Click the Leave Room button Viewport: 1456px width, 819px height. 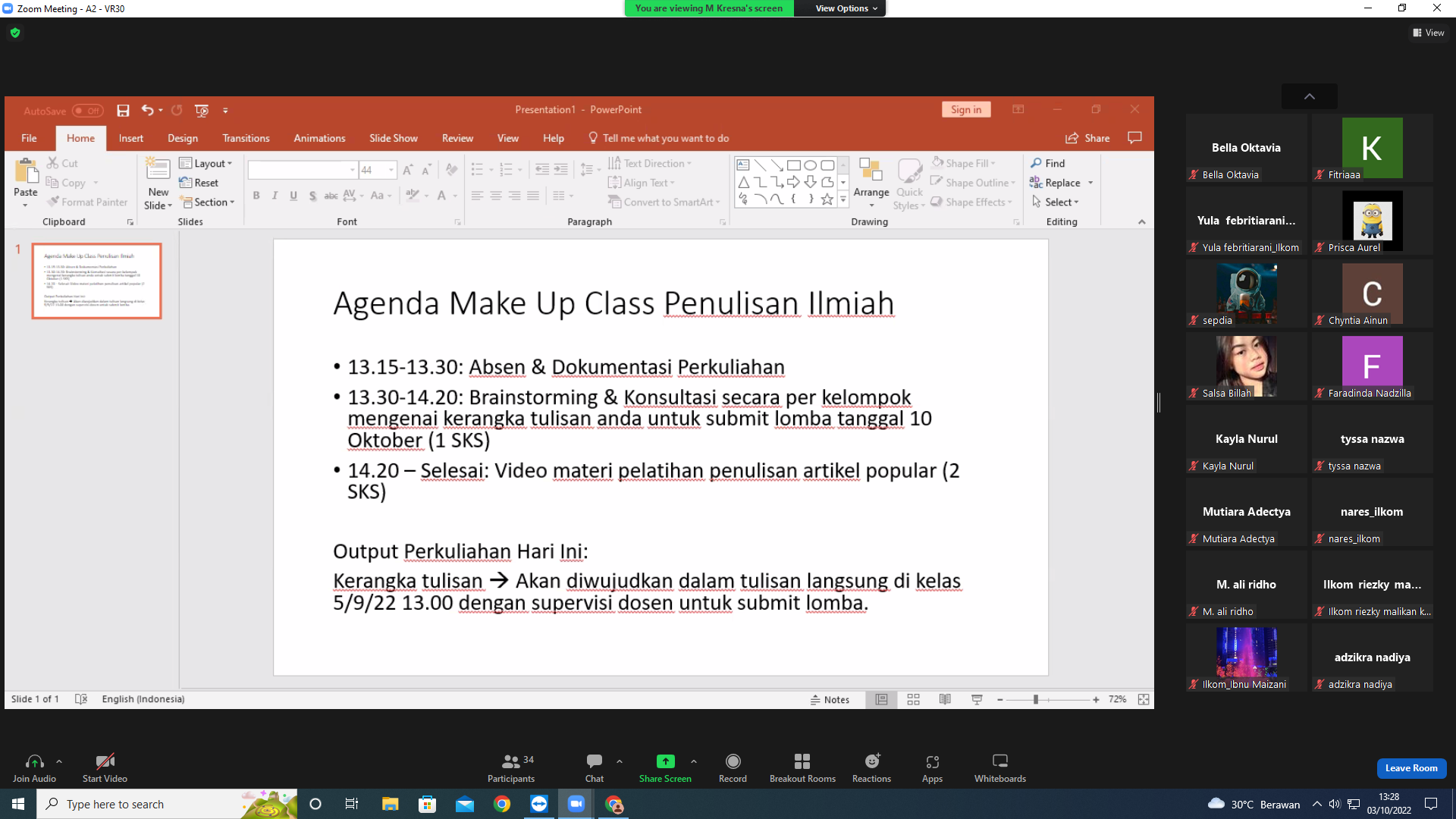1411,768
